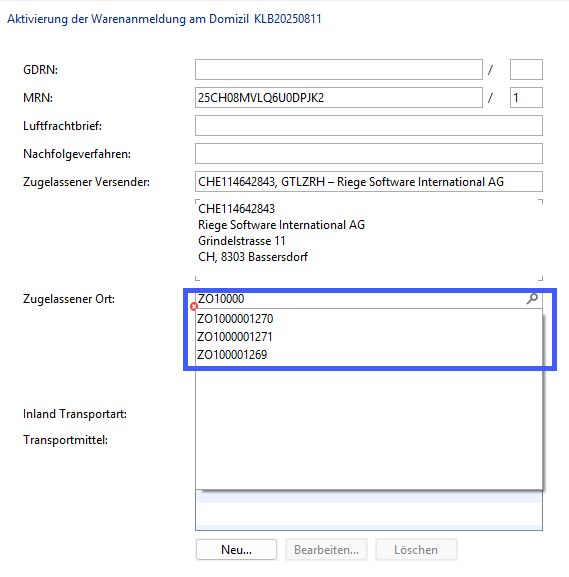Click the Bearbeiten... button
569x577 pixels.
326,550
